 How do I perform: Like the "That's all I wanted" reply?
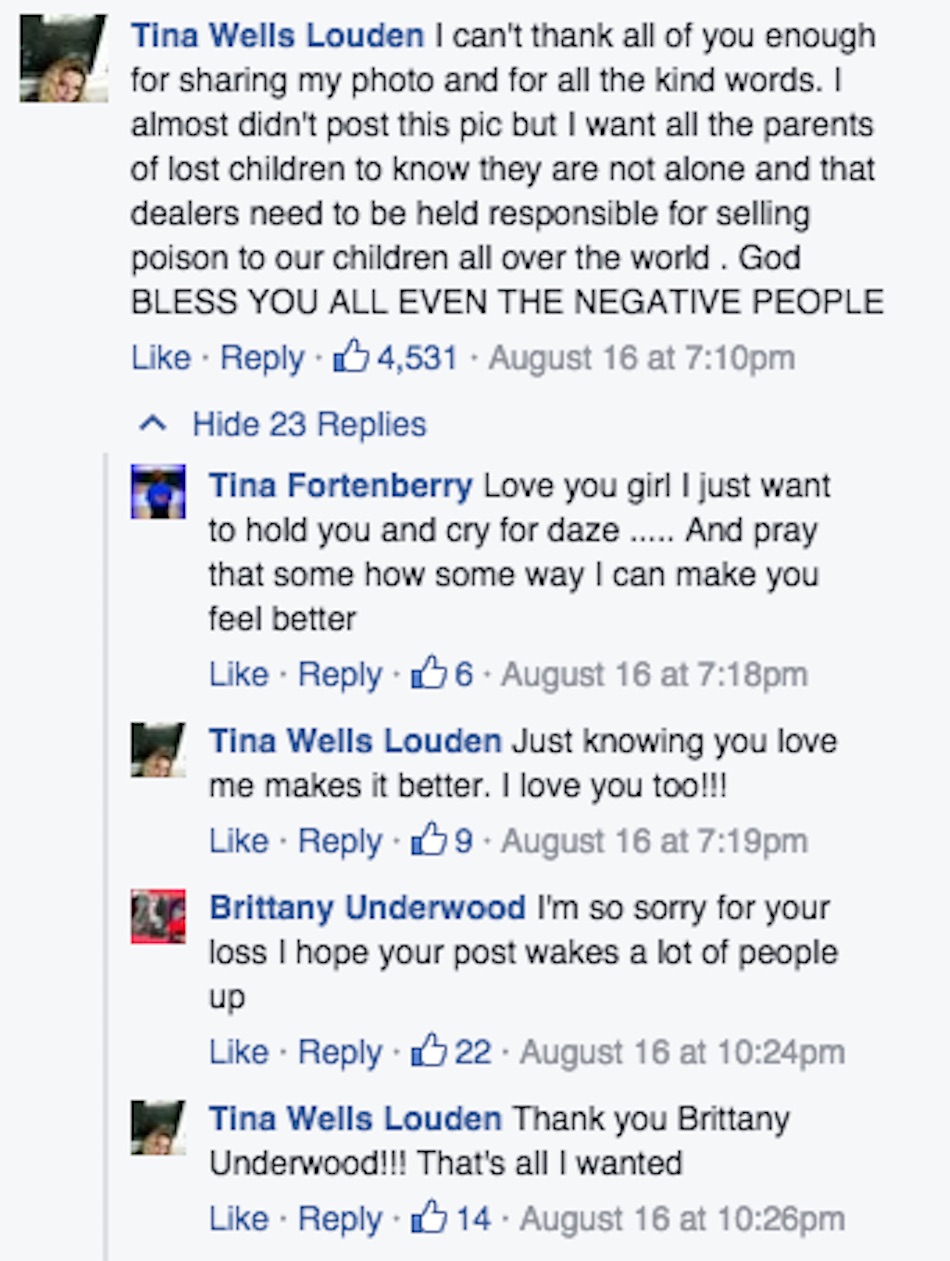tap(239, 1219)
